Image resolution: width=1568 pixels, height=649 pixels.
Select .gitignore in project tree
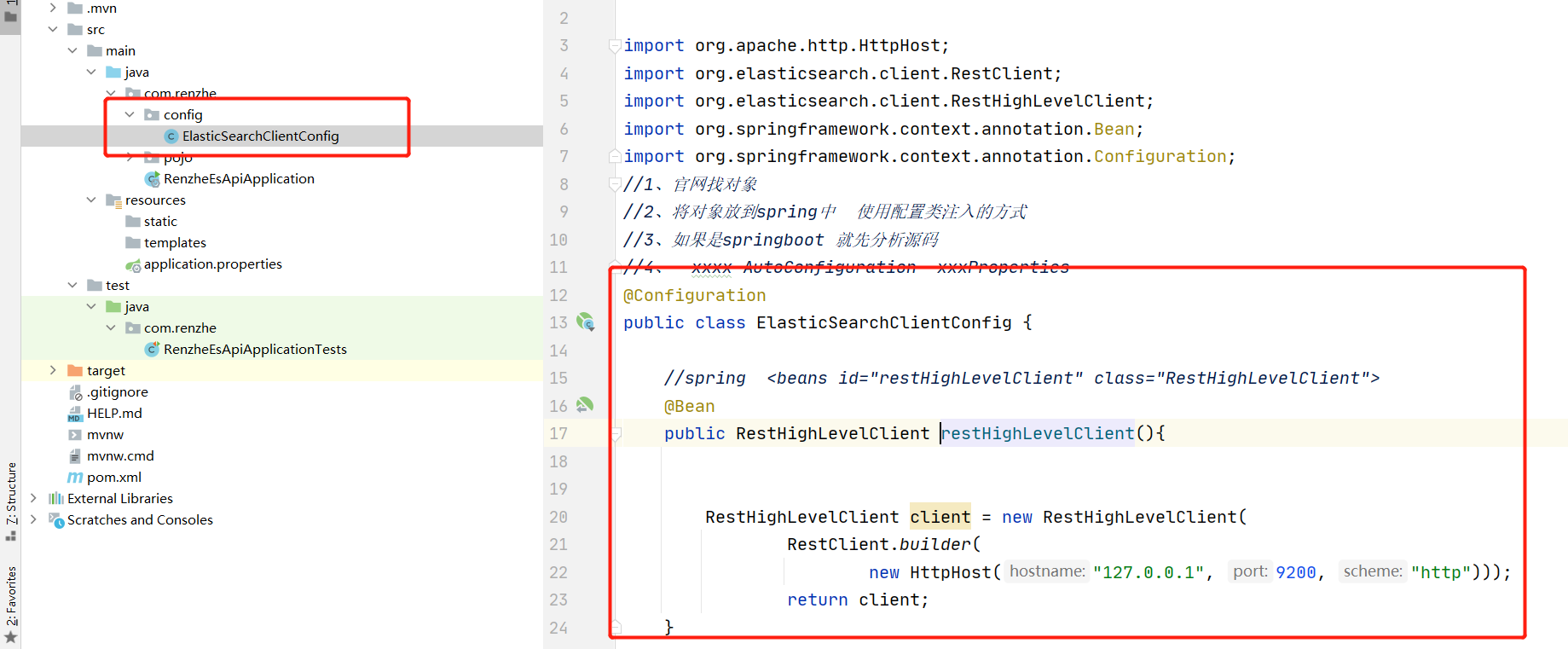[x=118, y=391]
